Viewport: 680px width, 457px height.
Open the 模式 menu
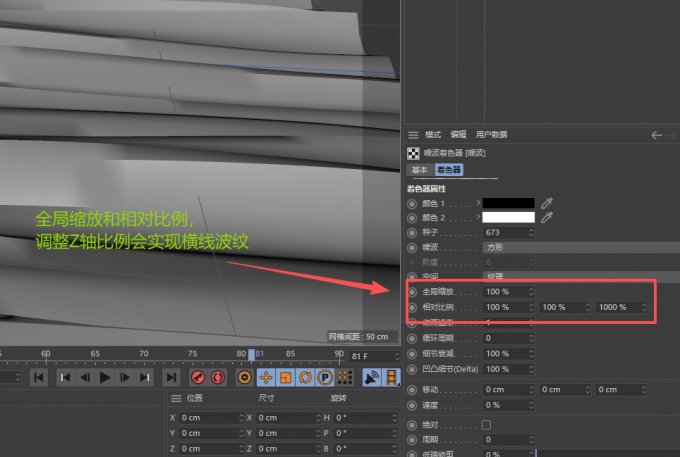433,134
